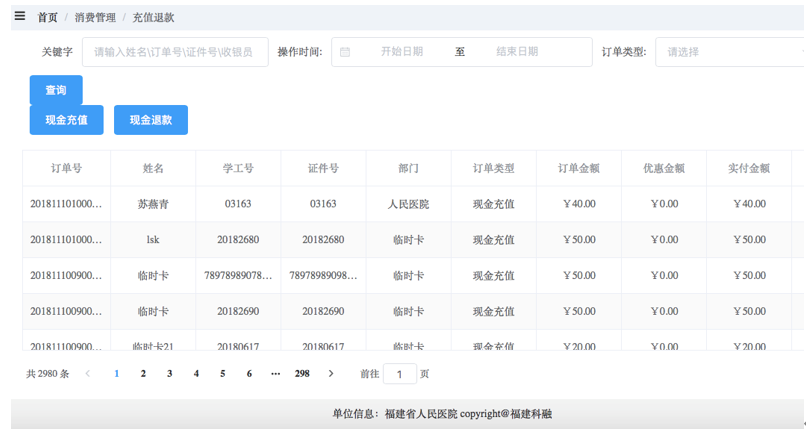Select the name cell lsk
The width and height of the screenshot is (806, 430).
point(153,239)
